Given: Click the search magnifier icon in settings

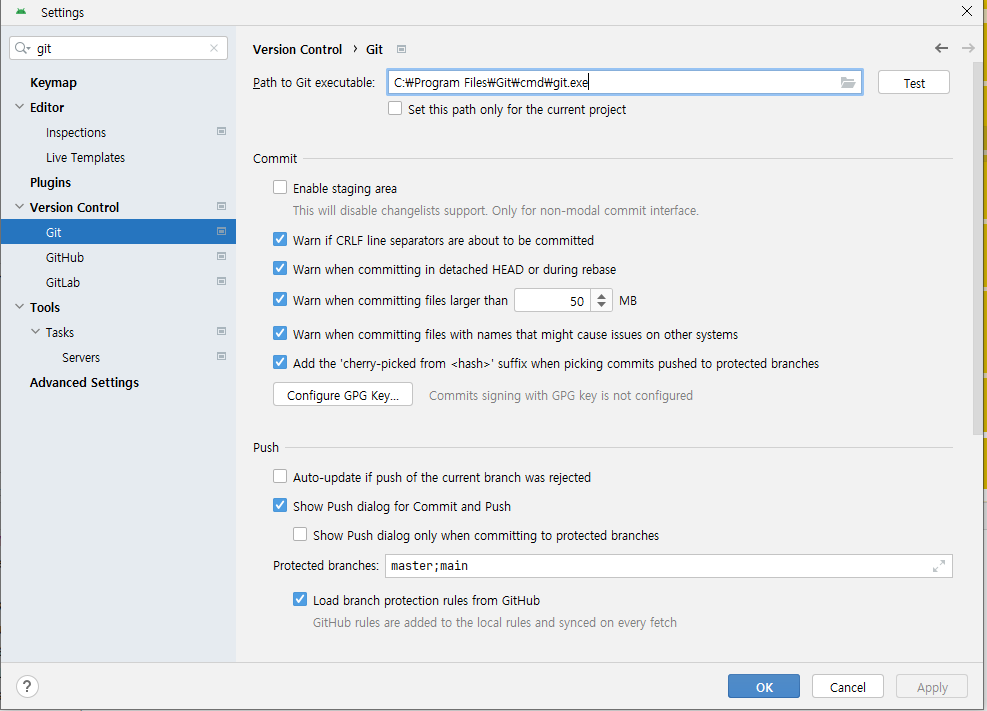Looking at the screenshot, I should 21,48.
